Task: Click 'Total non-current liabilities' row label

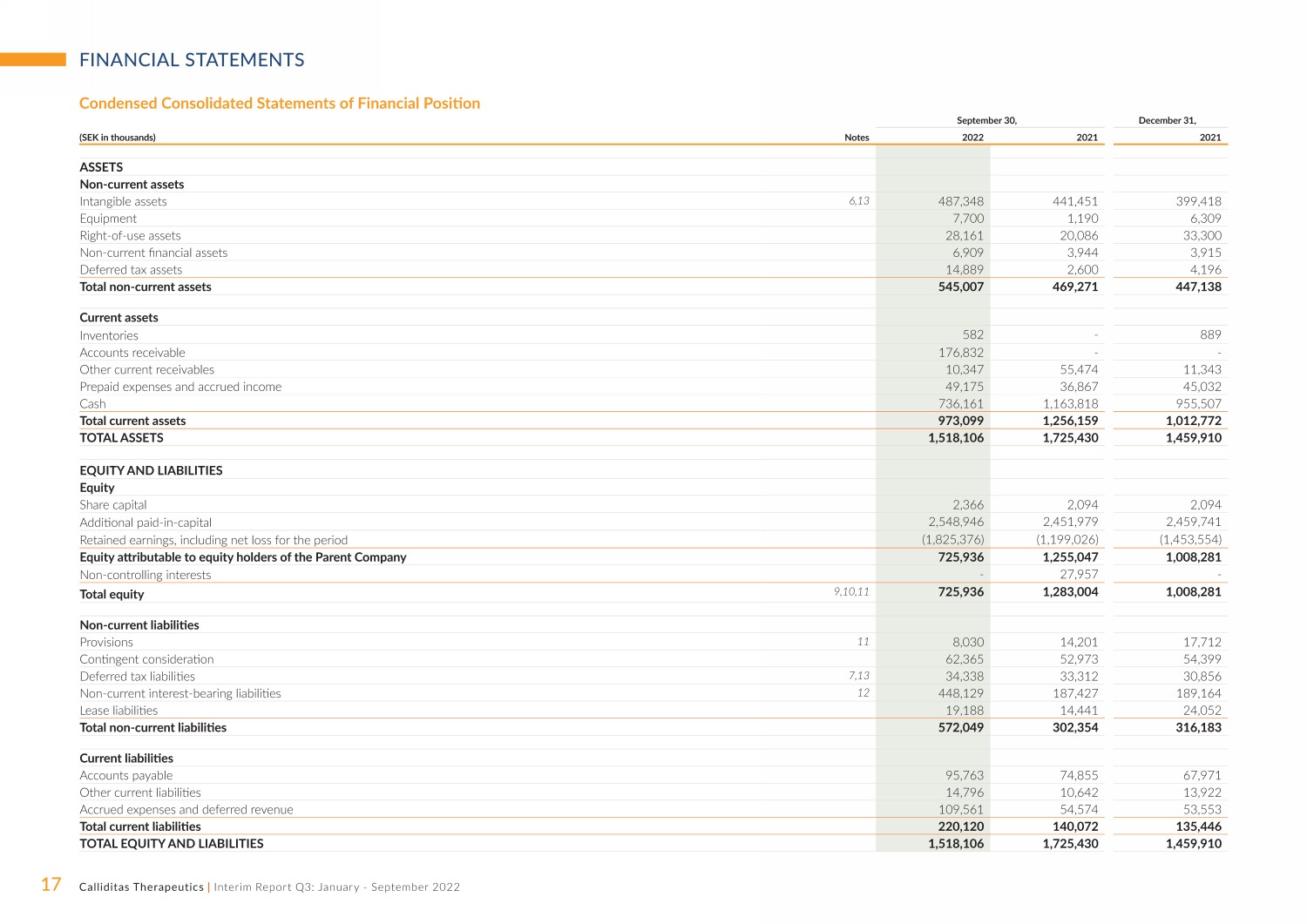Action: point(152,728)
